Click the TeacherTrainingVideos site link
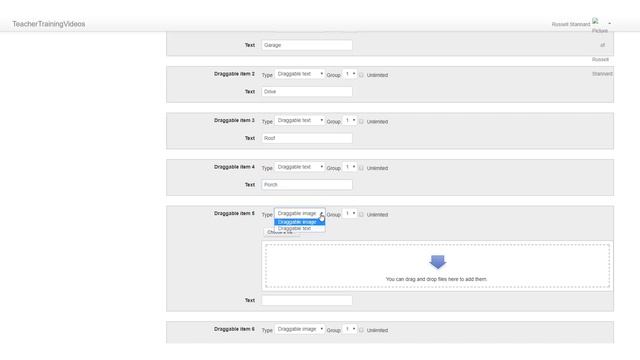This screenshot has height=360, width=640. tap(49, 24)
